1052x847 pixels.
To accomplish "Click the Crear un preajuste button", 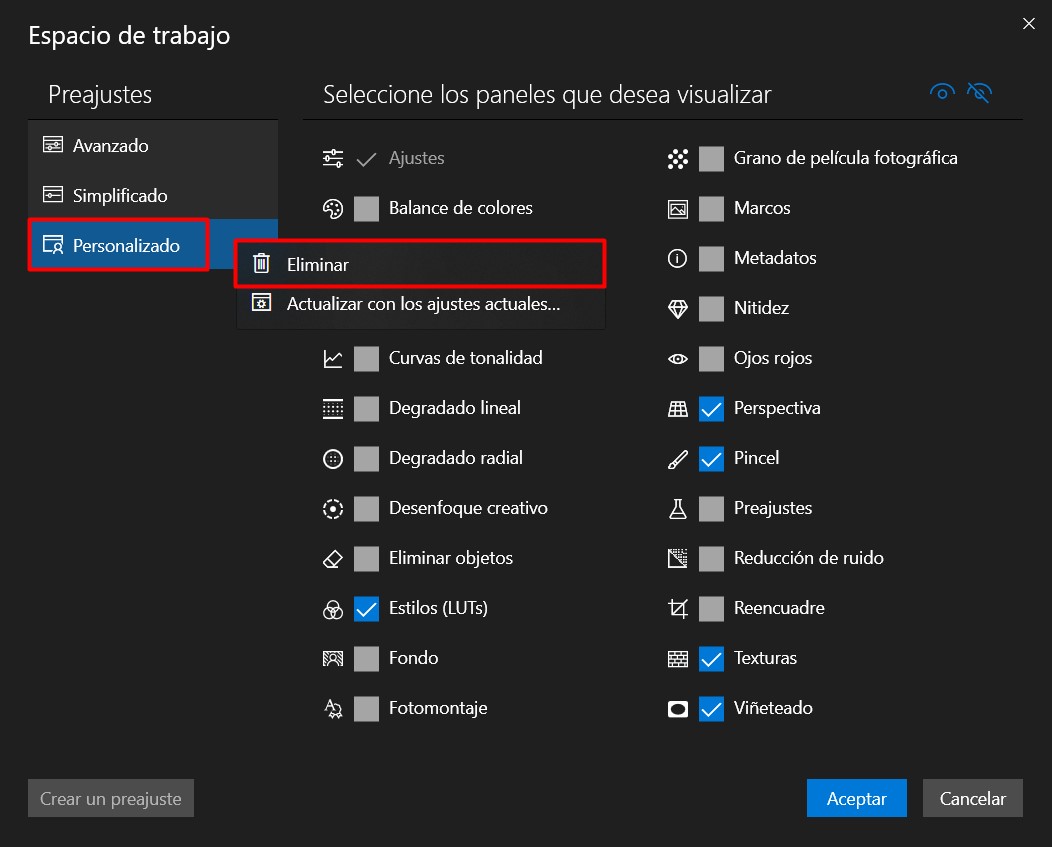I will click(111, 798).
